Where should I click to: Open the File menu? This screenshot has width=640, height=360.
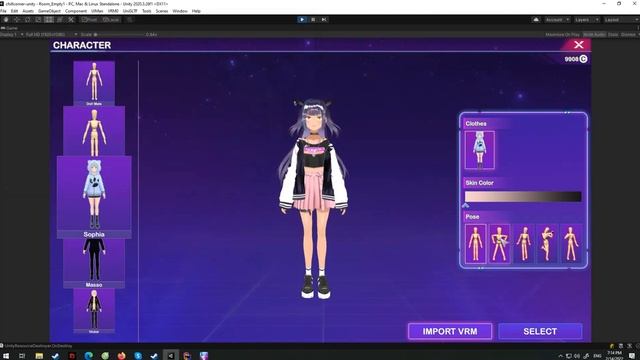(x=3, y=11)
